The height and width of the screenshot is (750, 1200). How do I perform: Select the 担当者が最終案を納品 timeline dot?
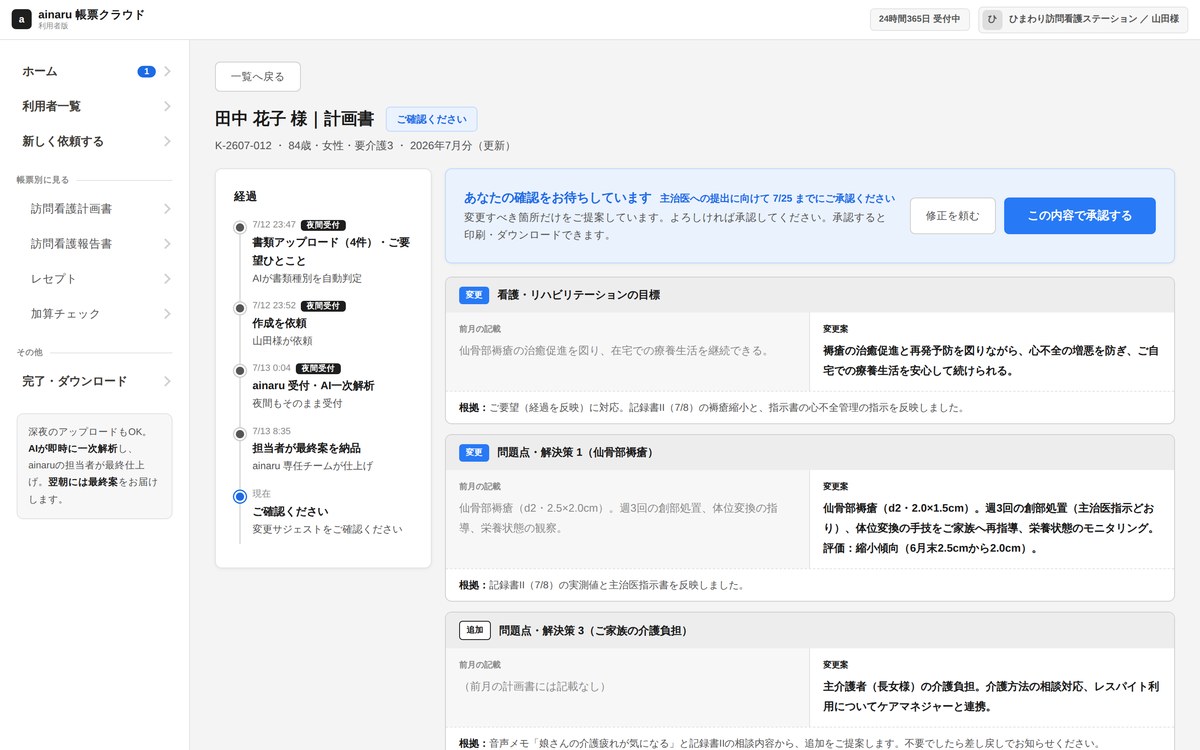tap(240, 434)
